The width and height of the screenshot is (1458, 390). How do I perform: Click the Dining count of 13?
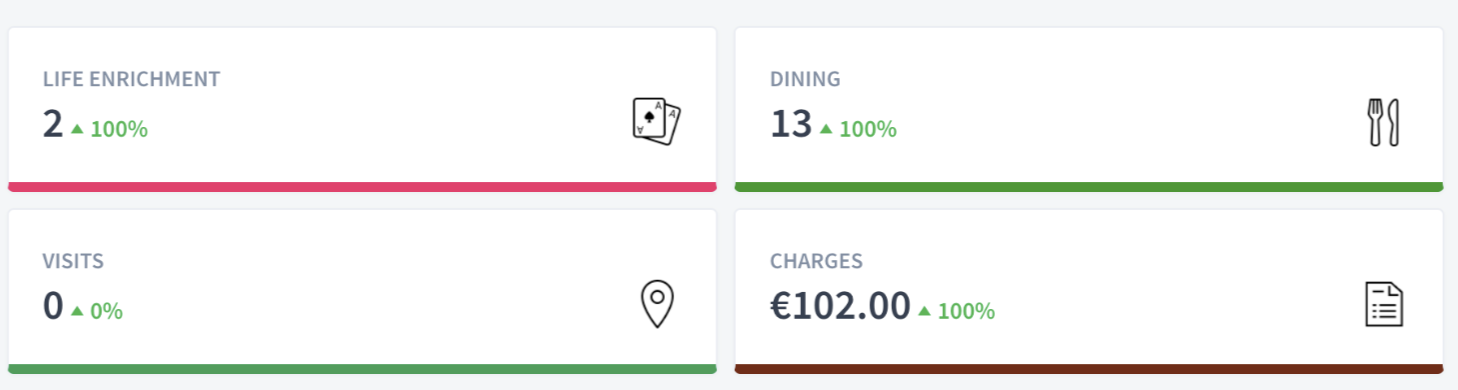pos(791,124)
